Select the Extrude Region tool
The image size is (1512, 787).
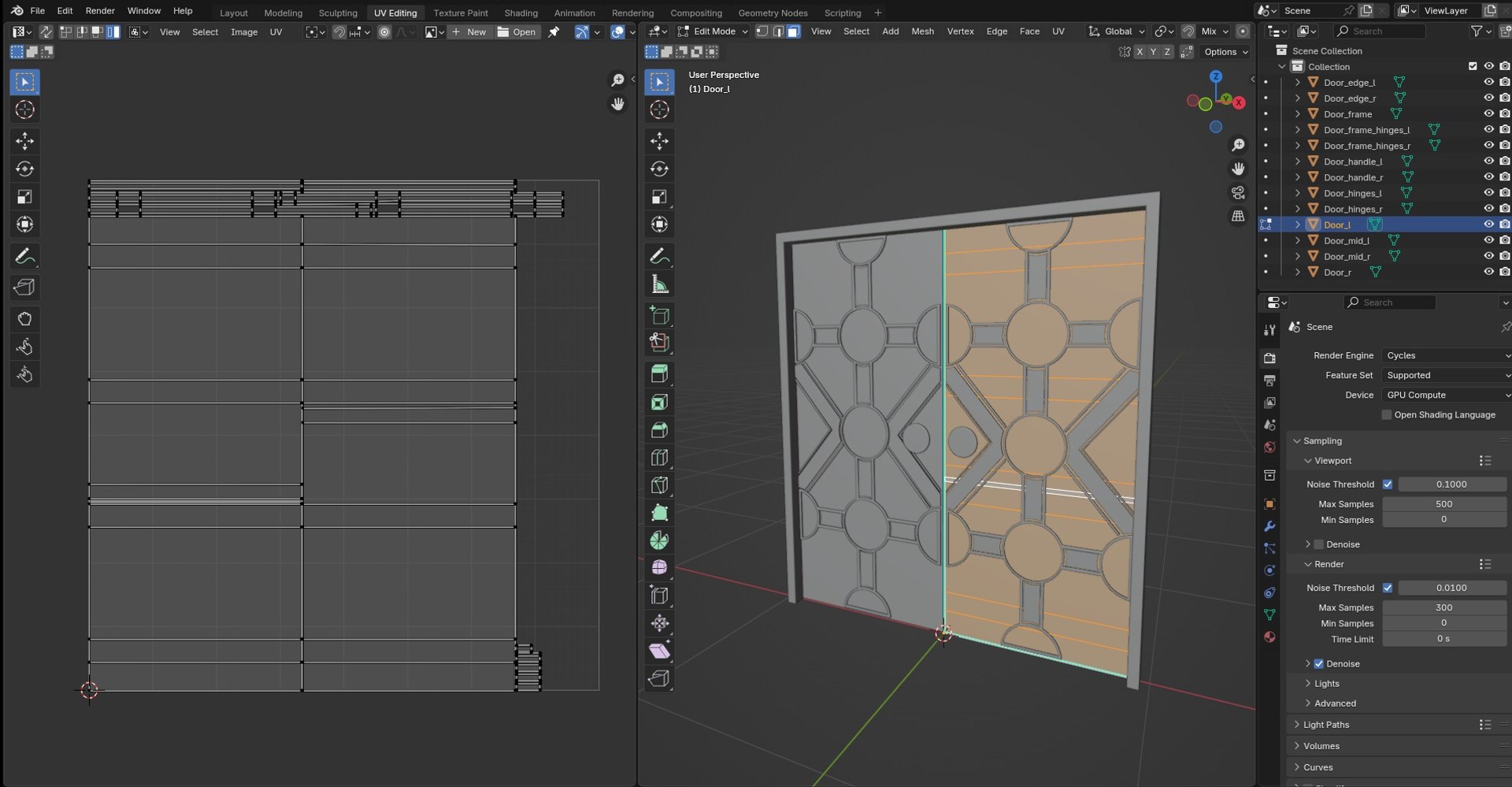[659, 374]
